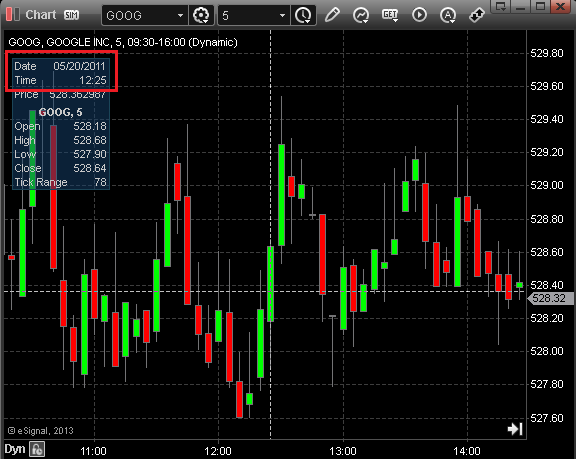Click the trade arrows icon

click(476, 15)
